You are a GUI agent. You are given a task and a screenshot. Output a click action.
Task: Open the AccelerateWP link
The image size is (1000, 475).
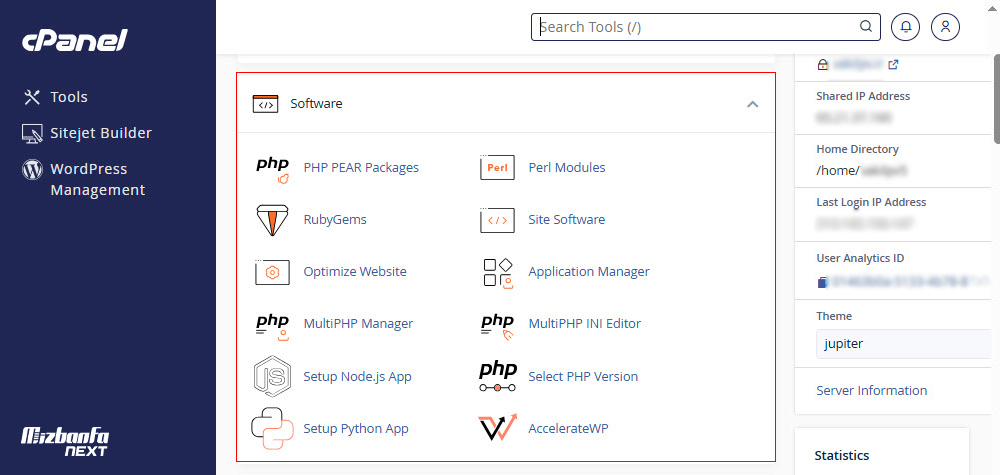click(568, 428)
